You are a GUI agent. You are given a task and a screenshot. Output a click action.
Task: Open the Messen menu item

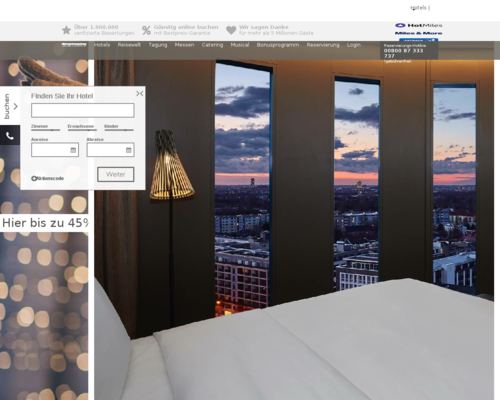tap(184, 45)
